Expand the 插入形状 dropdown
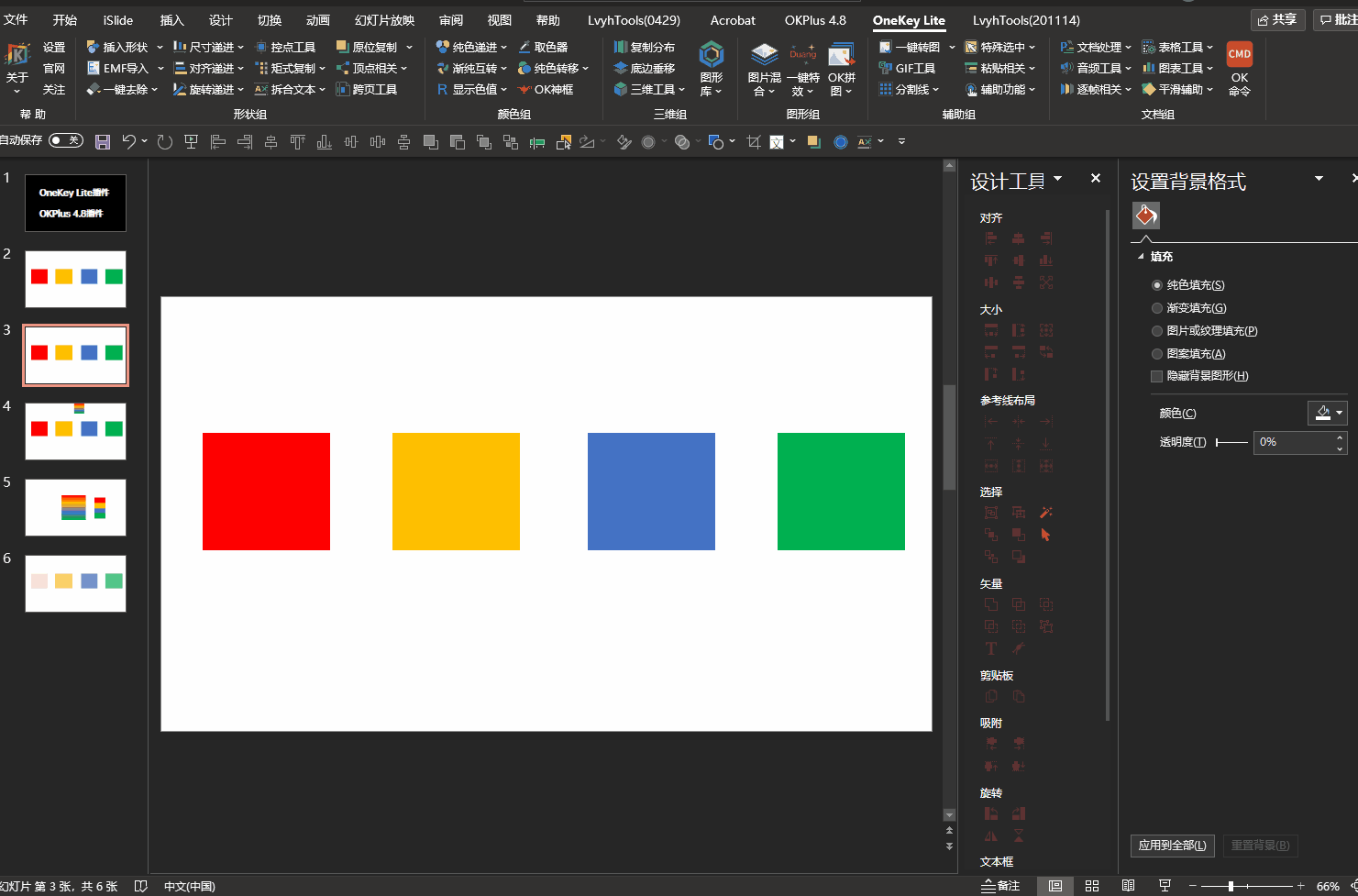 tap(160, 47)
